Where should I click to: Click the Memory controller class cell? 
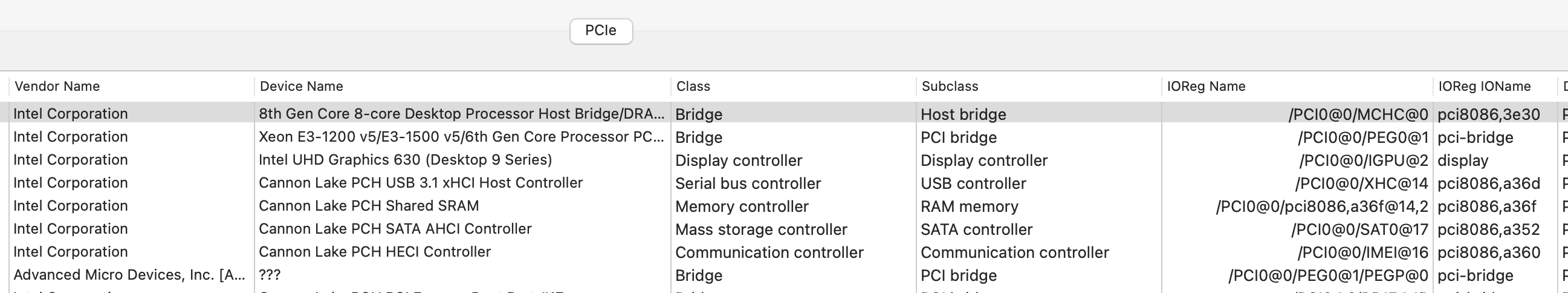tap(742, 206)
